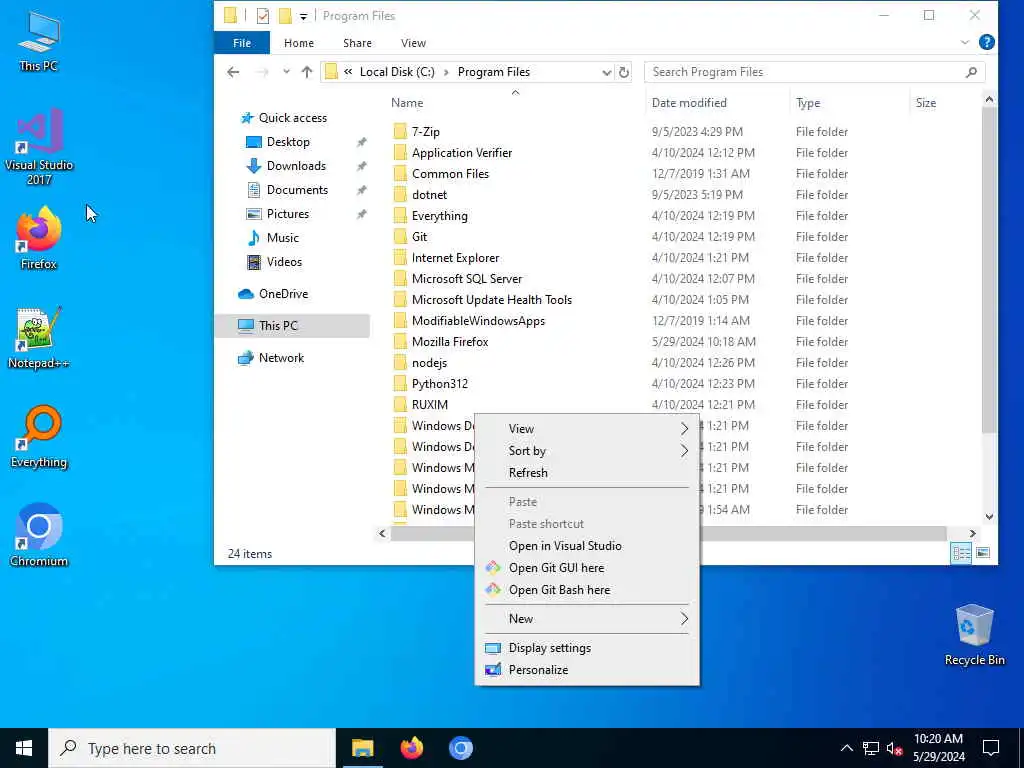
Task: Sort by the Date modified column header
Action: [x=689, y=103]
